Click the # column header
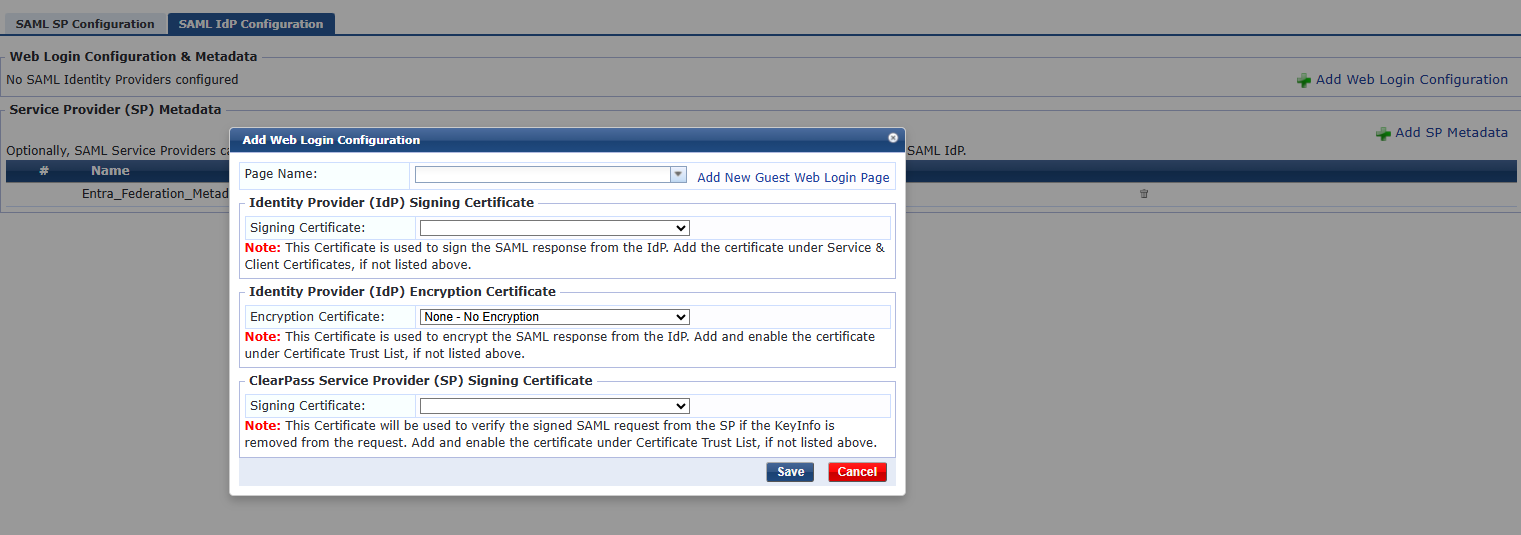Screen dimensions: 1521x535 tap(44, 171)
